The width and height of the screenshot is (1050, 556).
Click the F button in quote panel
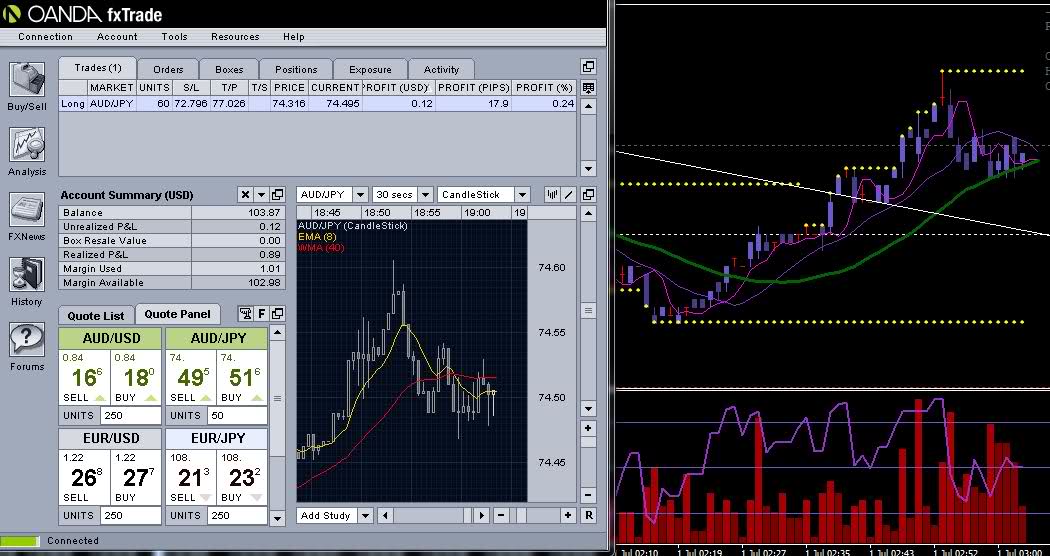pos(262,314)
